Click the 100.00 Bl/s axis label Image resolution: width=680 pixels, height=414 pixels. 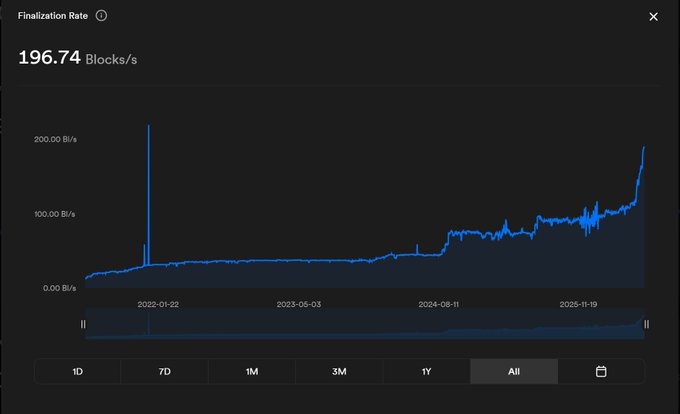(x=55, y=214)
